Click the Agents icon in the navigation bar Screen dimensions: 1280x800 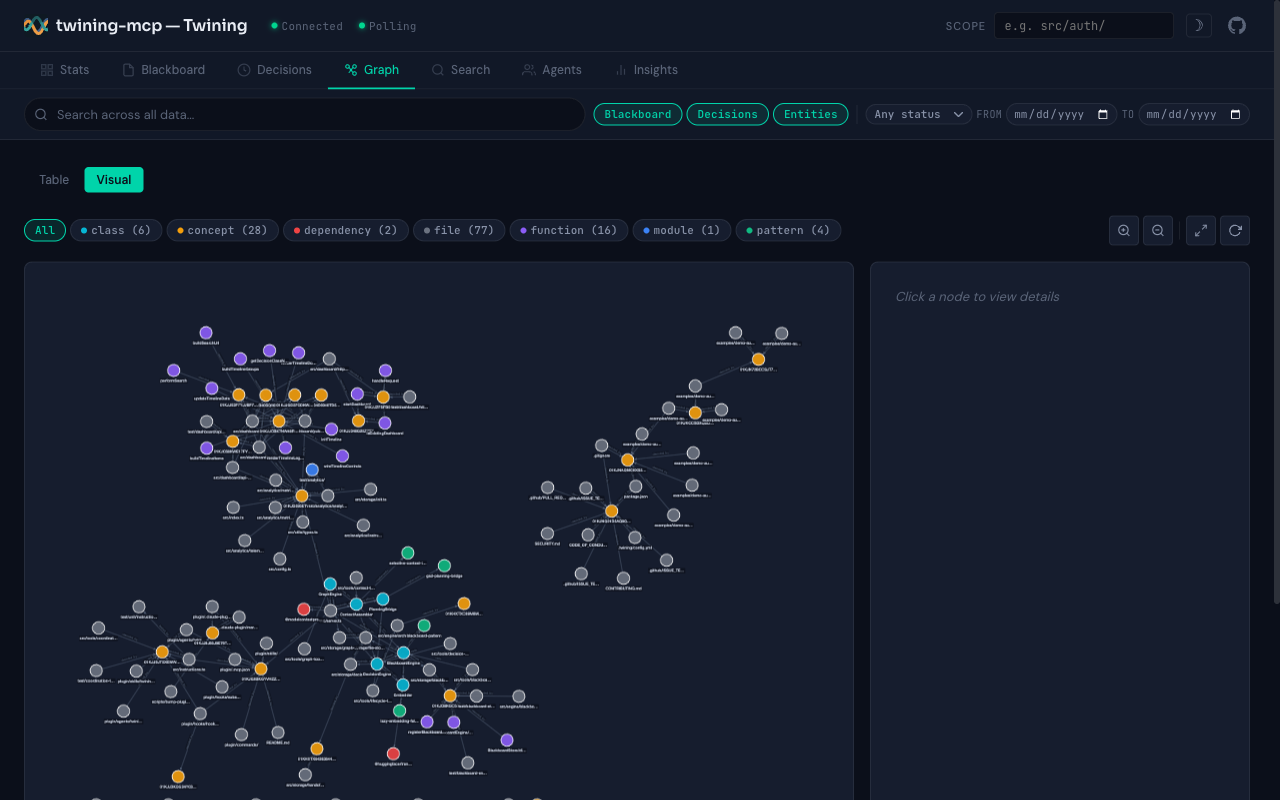pos(528,69)
